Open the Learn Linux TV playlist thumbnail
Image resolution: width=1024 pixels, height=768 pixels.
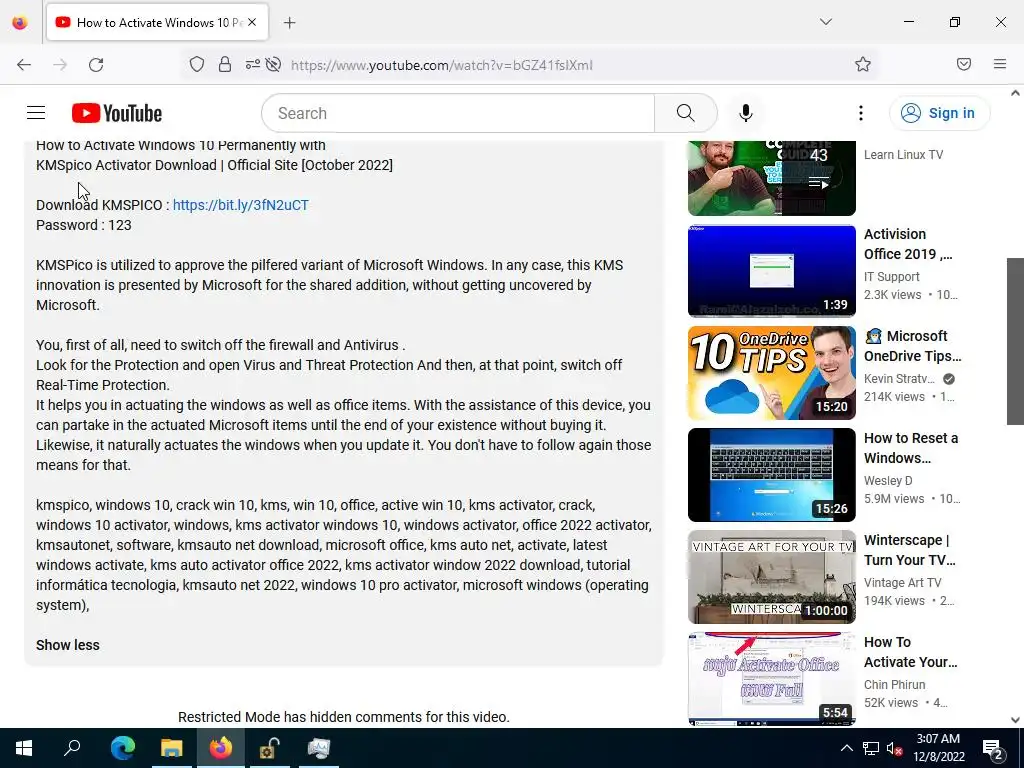[x=771, y=178]
